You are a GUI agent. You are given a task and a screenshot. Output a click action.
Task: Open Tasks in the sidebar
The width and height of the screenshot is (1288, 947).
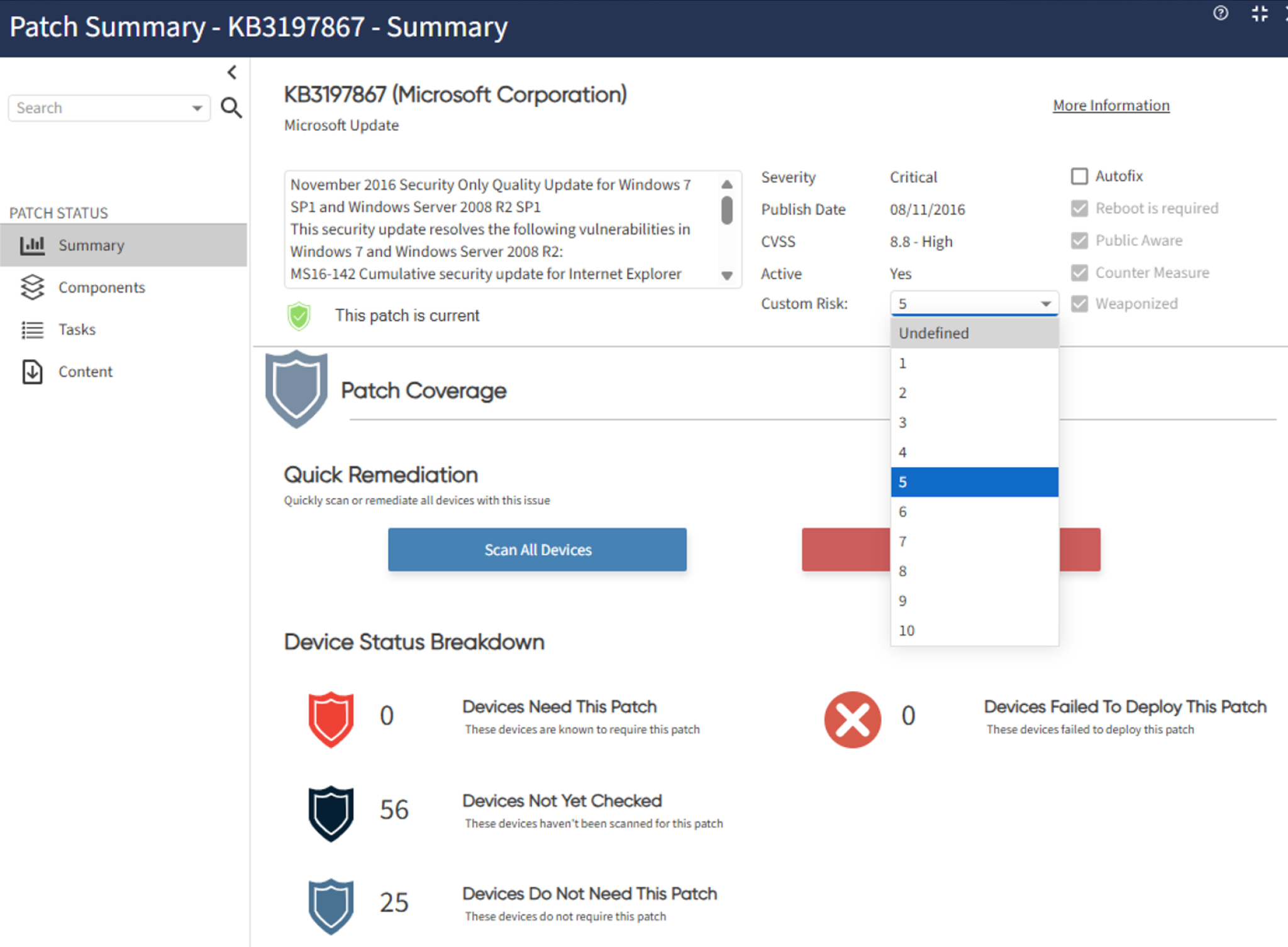pos(77,330)
